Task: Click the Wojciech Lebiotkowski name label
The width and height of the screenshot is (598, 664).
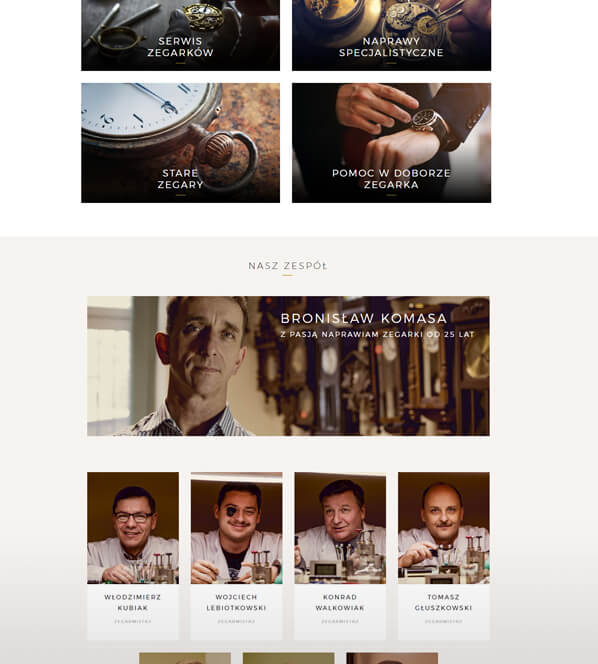Action: (236, 602)
